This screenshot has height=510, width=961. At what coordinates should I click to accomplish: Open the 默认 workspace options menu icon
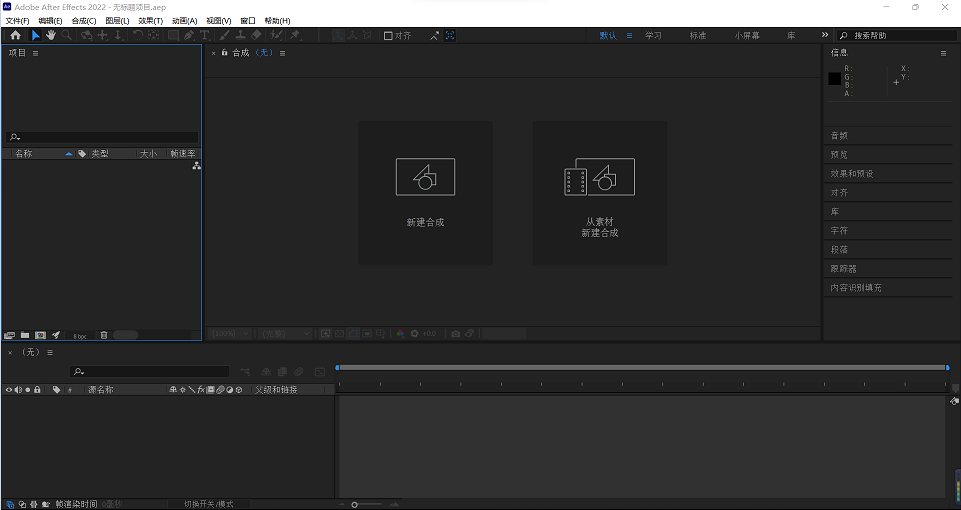(629, 36)
